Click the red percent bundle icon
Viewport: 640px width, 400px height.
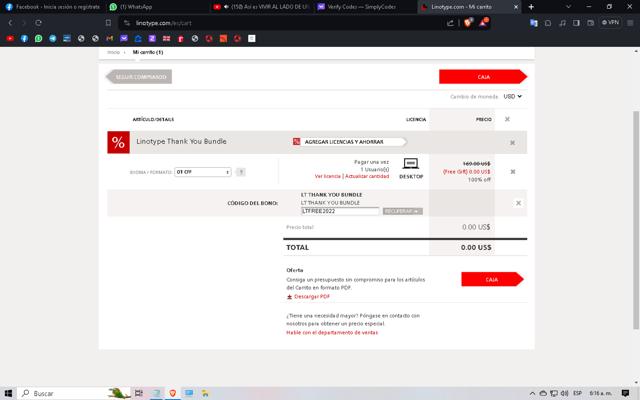pos(118,142)
